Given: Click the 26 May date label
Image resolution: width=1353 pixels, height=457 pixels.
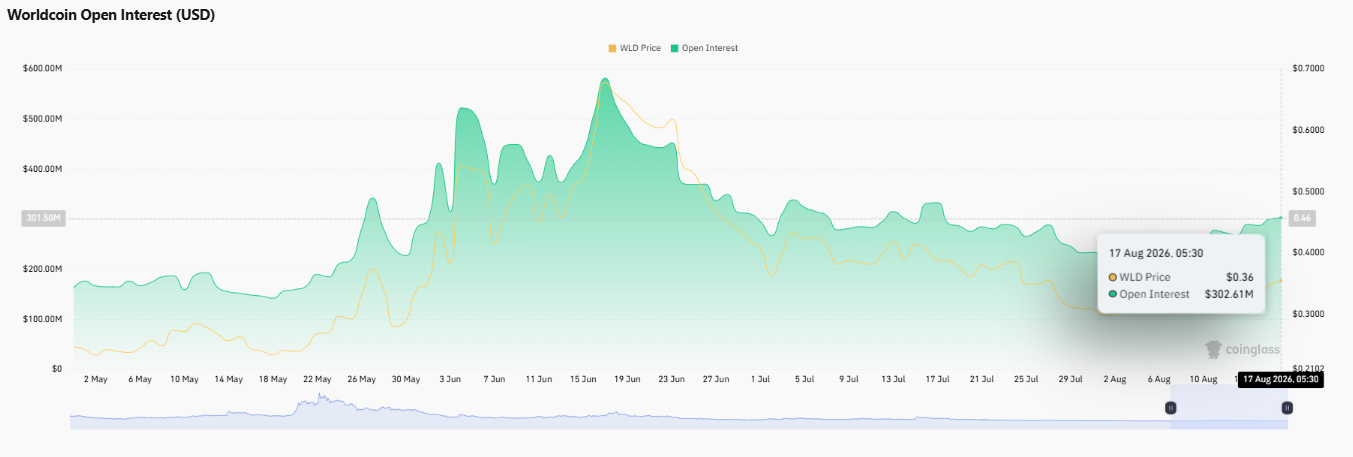Looking at the screenshot, I should click(361, 380).
